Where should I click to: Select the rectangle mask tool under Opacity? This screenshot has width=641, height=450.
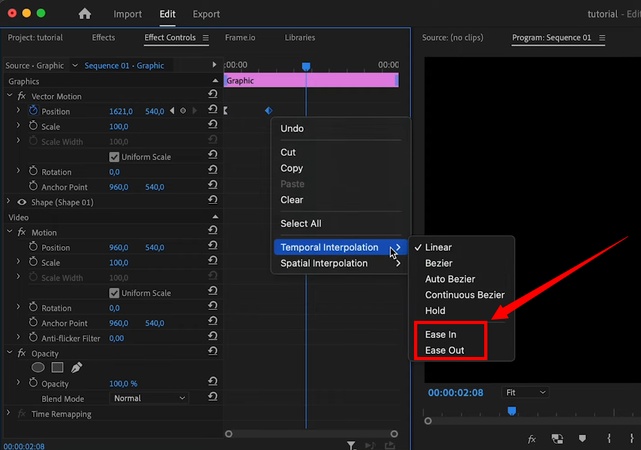[x=57, y=368]
